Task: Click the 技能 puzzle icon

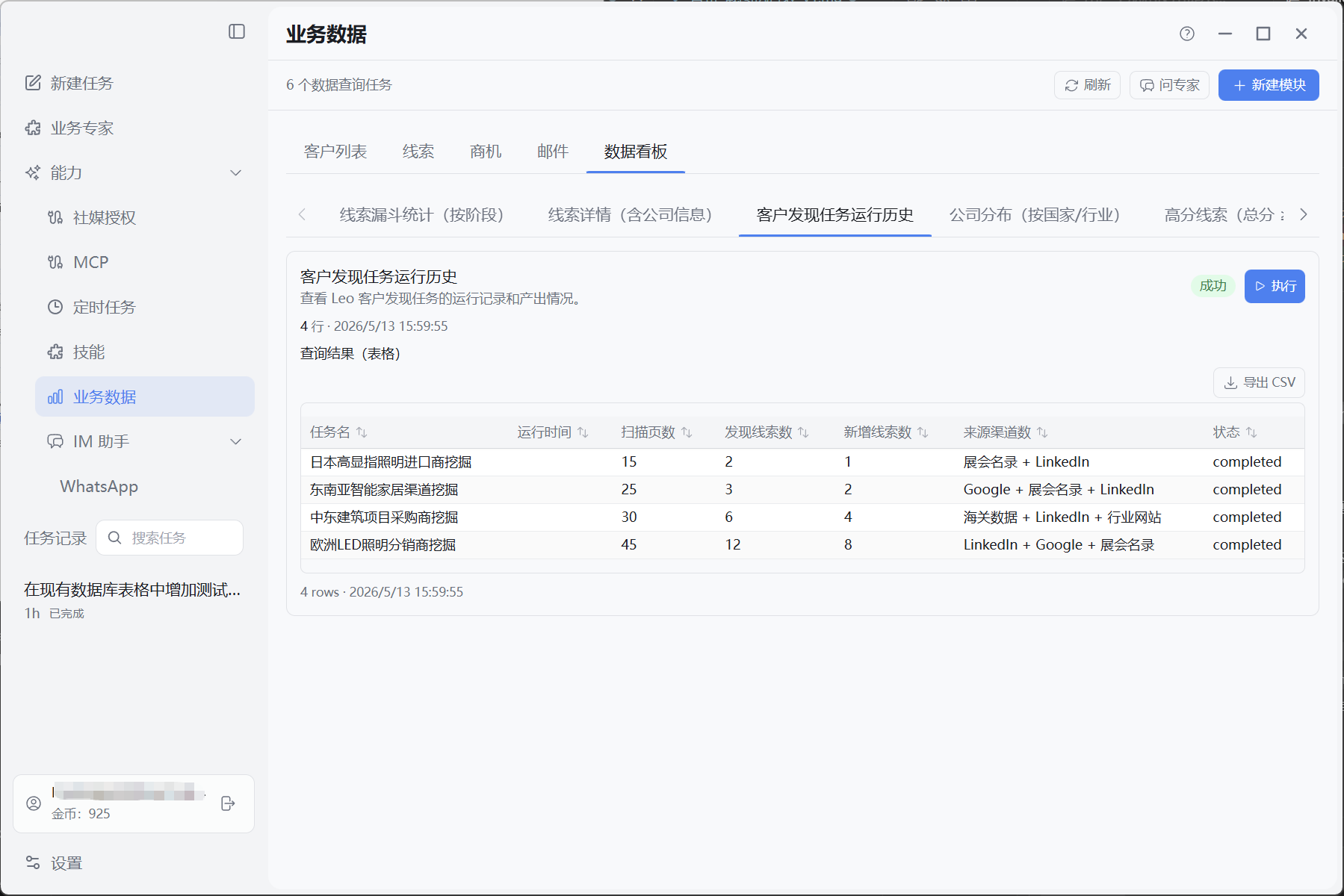Action: (55, 352)
